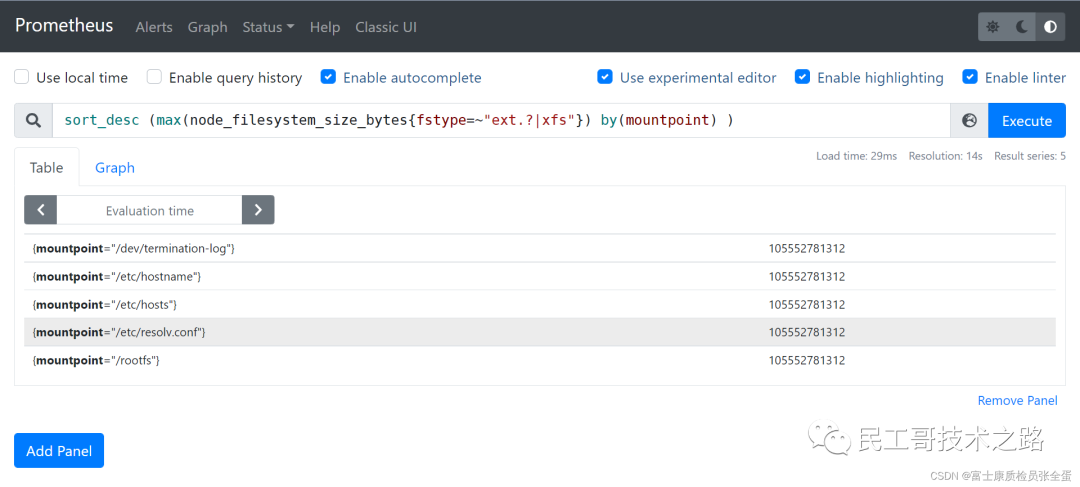The width and height of the screenshot is (1080, 487).
Task: Select the /etc/hosts mountpoint row
Action: coord(540,304)
